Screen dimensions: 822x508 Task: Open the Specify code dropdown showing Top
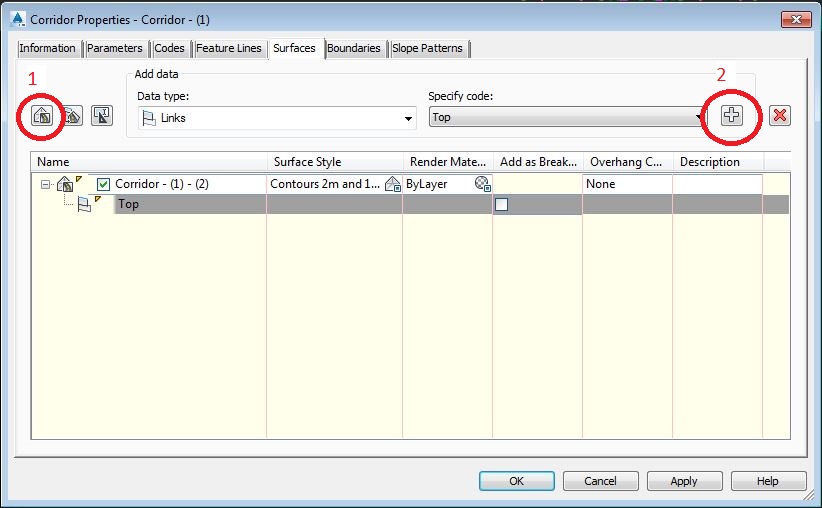566,117
